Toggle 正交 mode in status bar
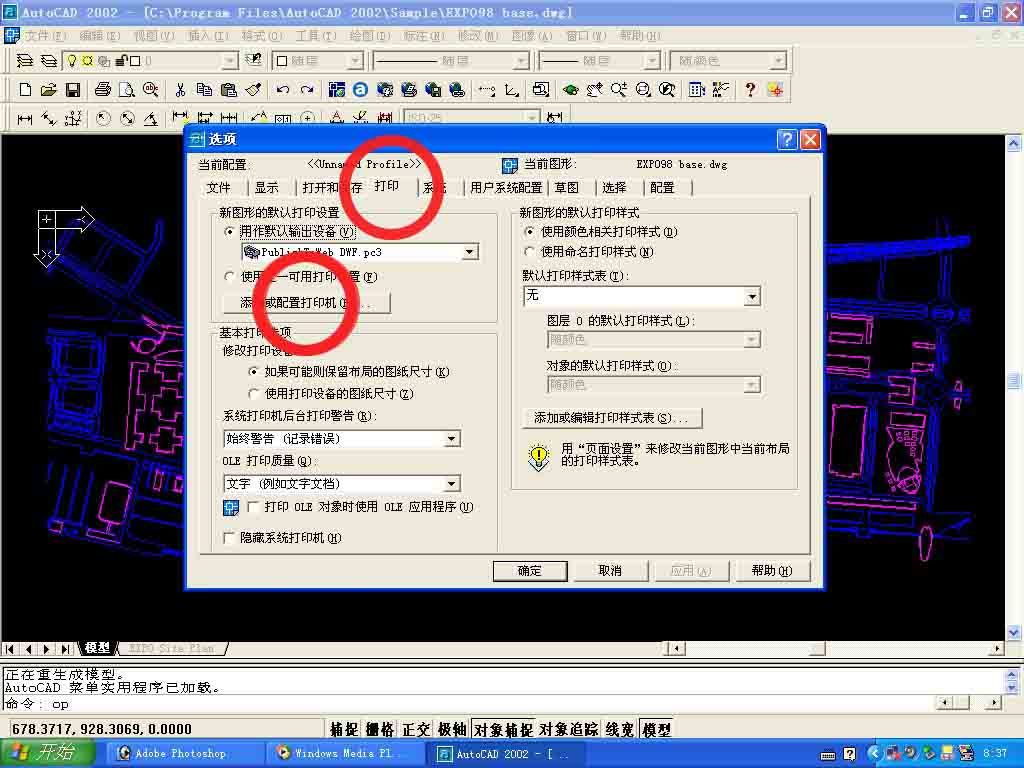 (416, 729)
